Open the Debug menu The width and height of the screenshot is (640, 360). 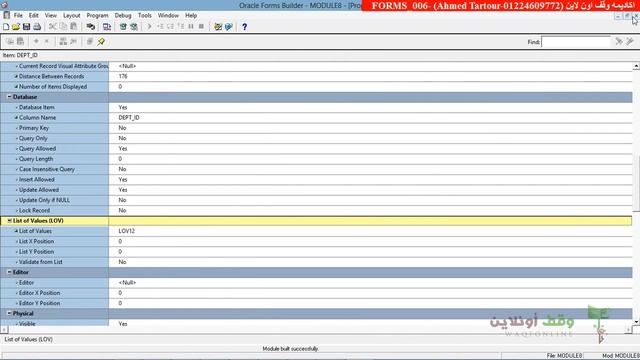point(123,16)
